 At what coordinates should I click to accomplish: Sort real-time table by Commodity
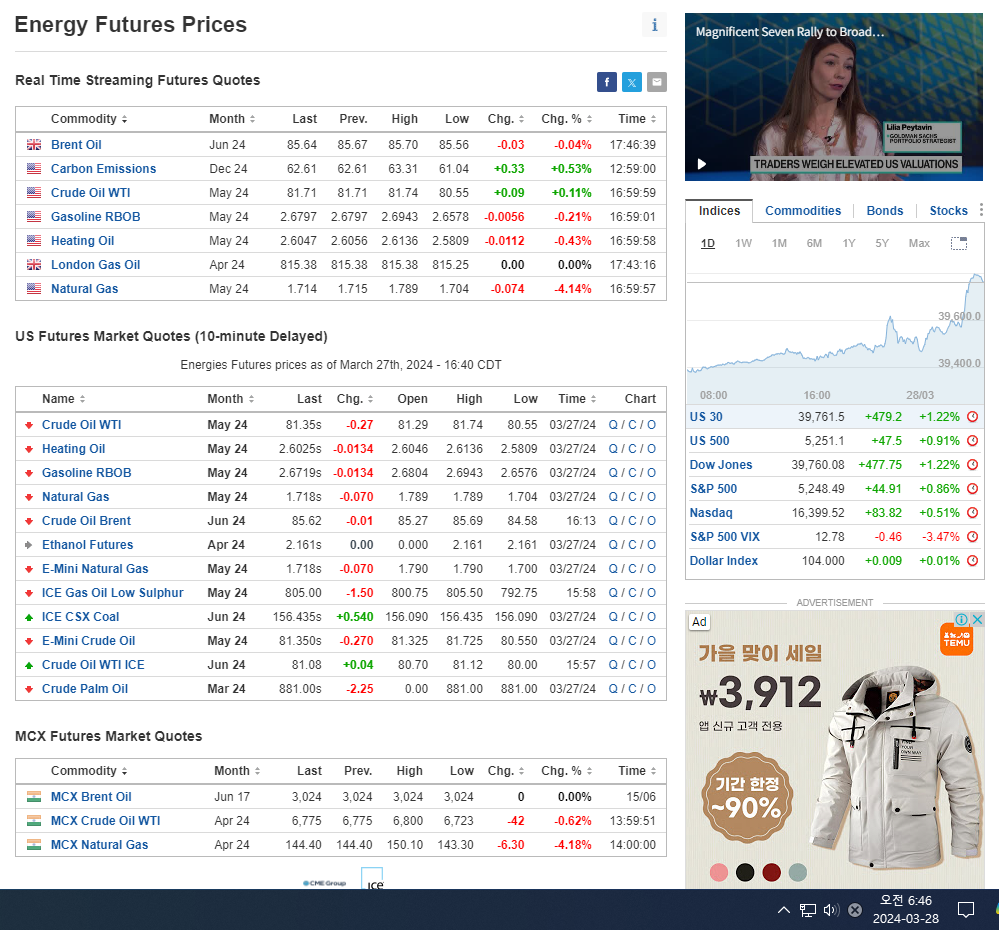click(x=89, y=119)
